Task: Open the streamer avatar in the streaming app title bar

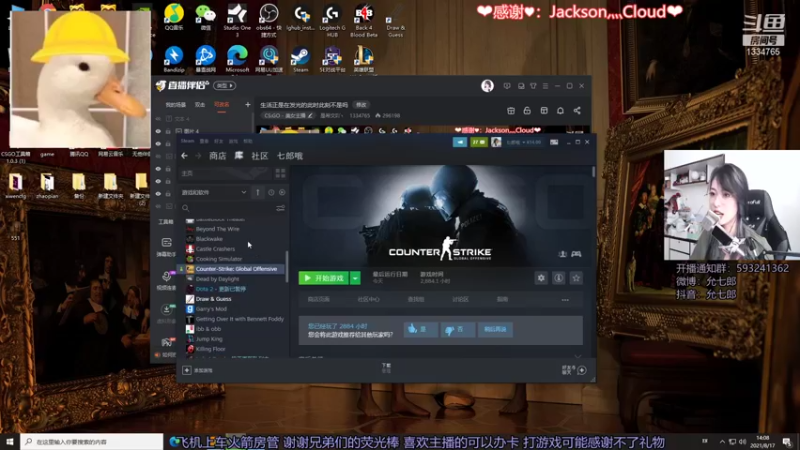Action: (487, 86)
